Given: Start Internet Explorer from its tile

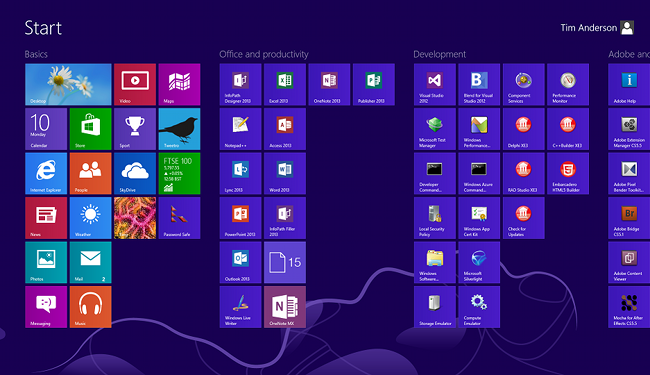Looking at the screenshot, I should click(x=46, y=173).
